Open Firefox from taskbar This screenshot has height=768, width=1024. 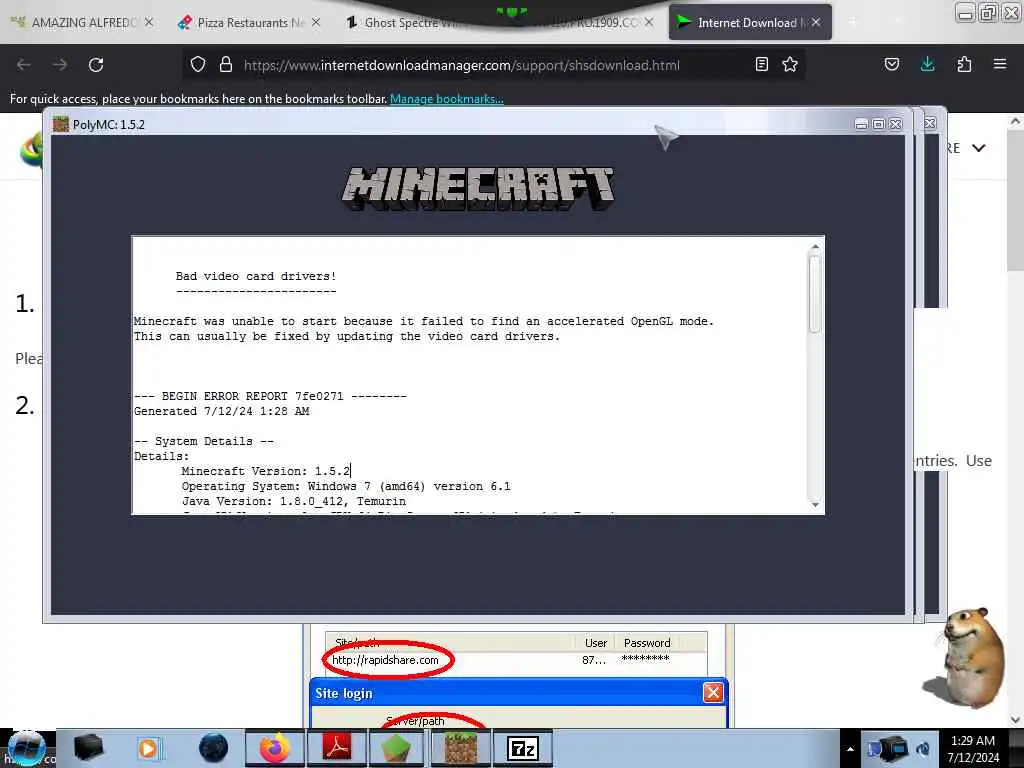point(275,748)
